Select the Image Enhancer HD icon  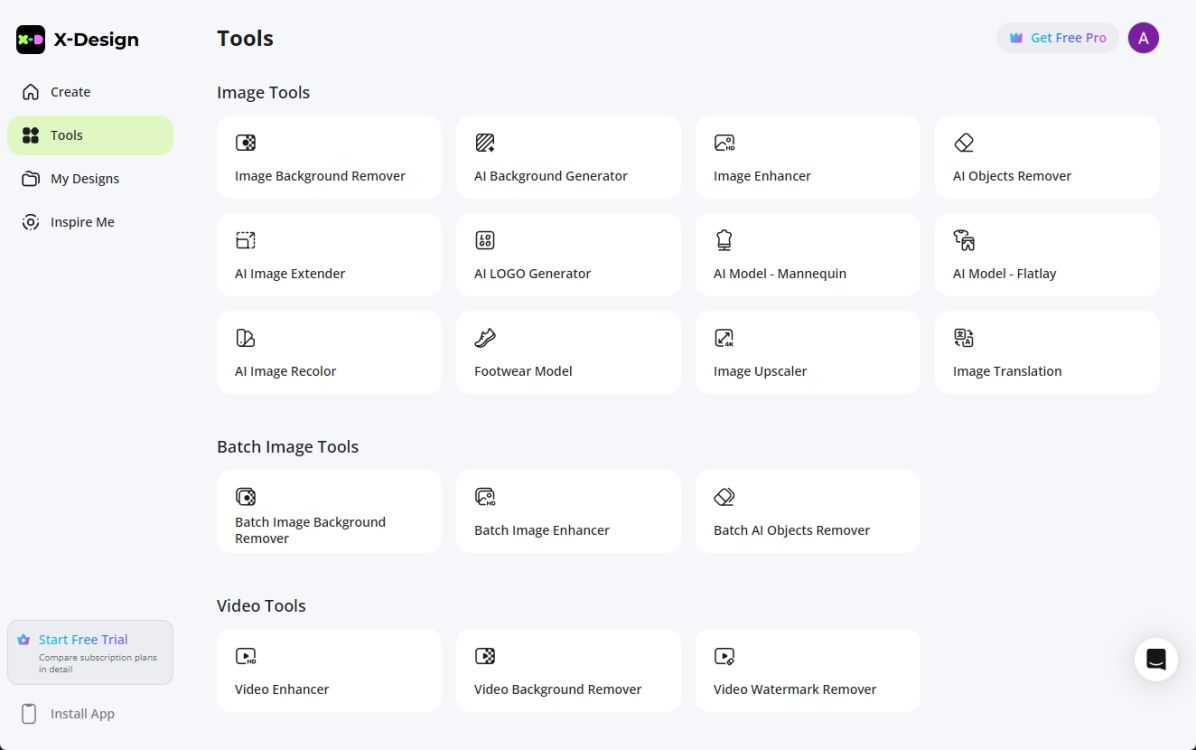point(724,143)
